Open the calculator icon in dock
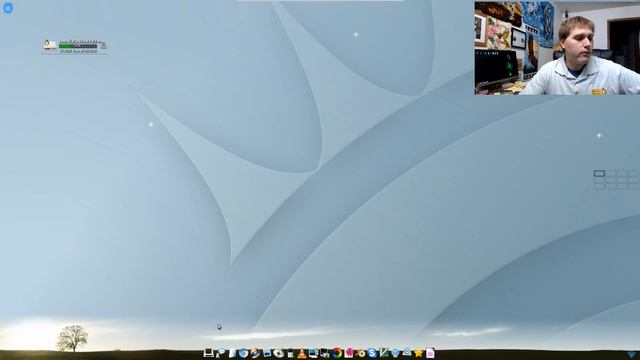Viewport: 640px width, 360px height. [291, 353]
